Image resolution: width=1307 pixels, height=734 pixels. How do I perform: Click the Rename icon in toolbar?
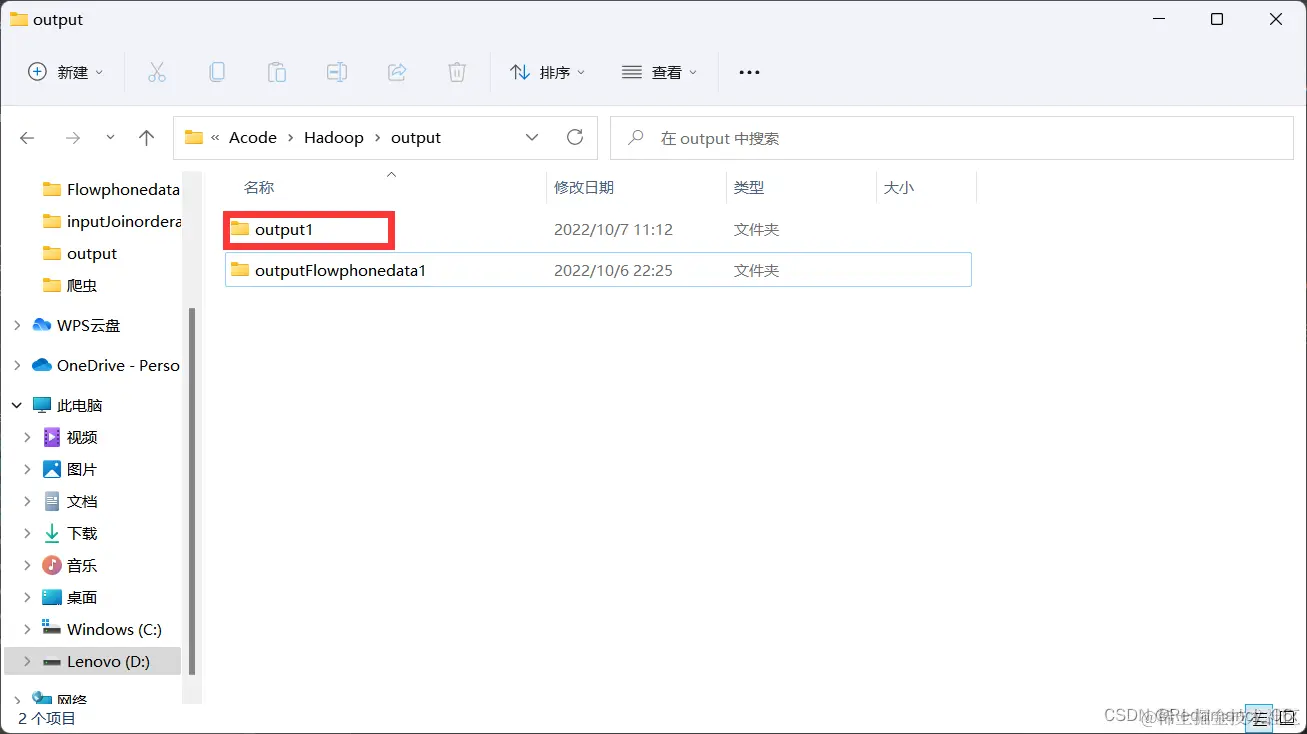tap(337, 72)
